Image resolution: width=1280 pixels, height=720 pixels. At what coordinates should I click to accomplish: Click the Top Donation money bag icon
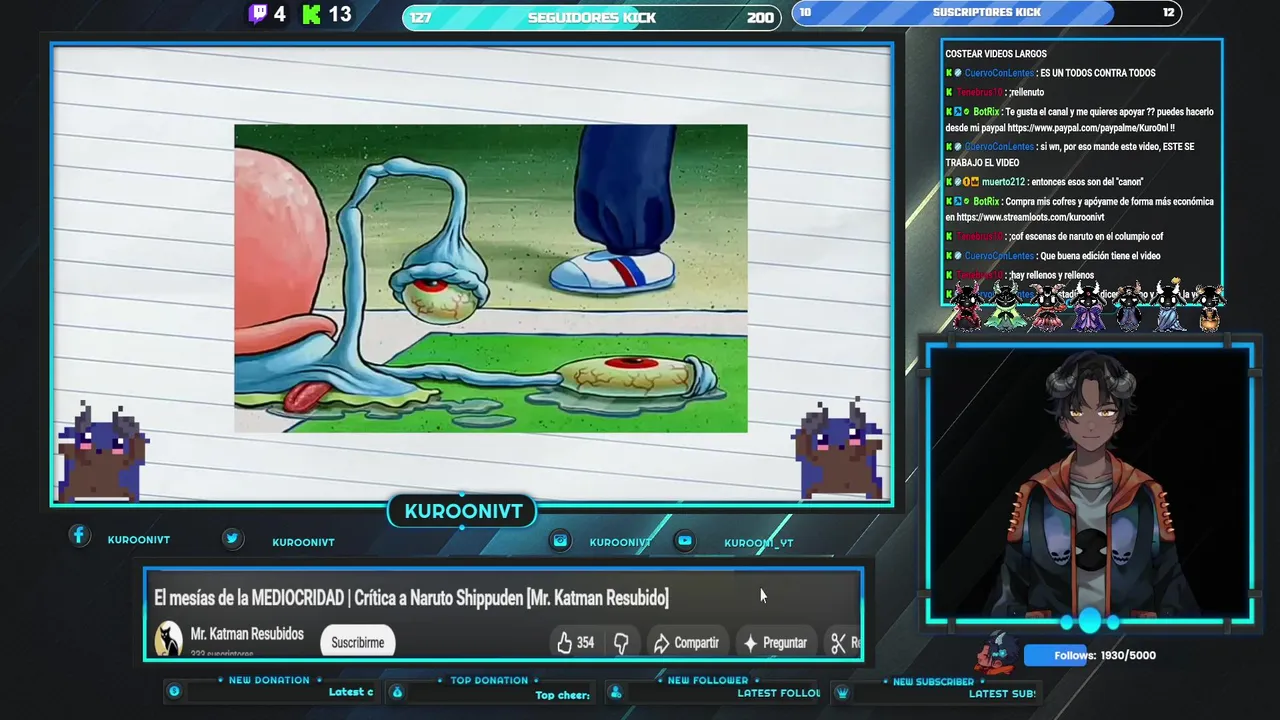pyautogui.click(x=396, y=692)
